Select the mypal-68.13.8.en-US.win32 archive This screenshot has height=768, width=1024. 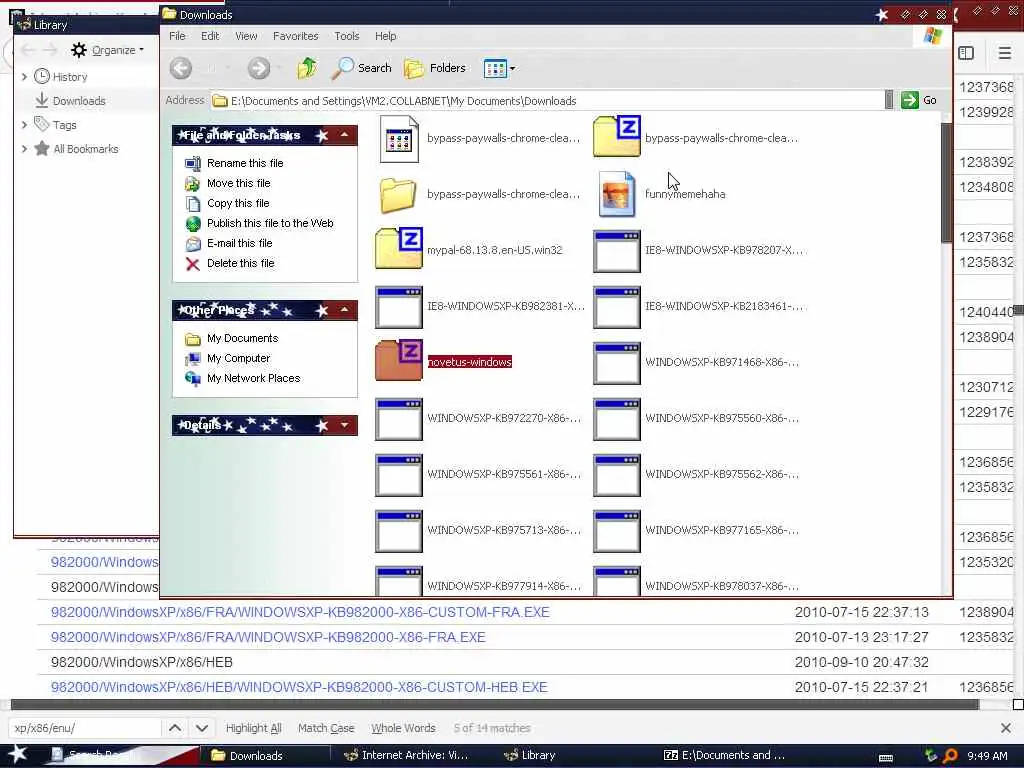point(399,248)
